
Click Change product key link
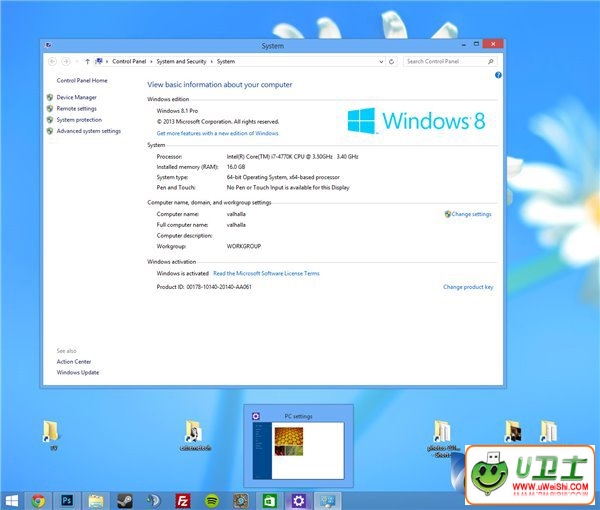coord(468,287)
